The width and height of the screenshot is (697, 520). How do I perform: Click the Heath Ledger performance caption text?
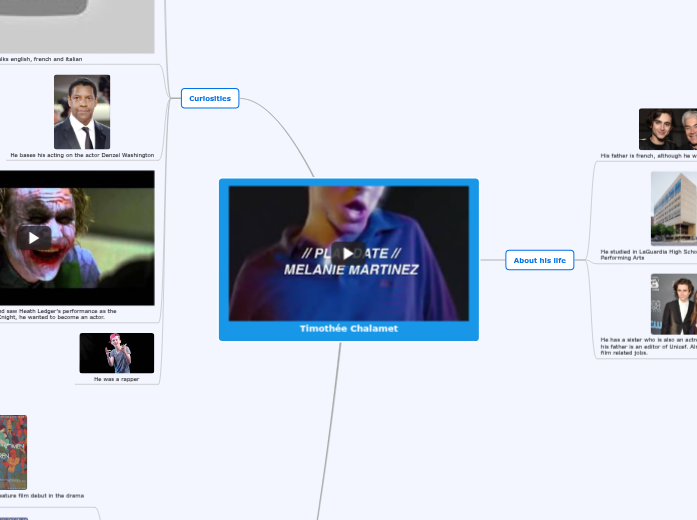[60, 314]
